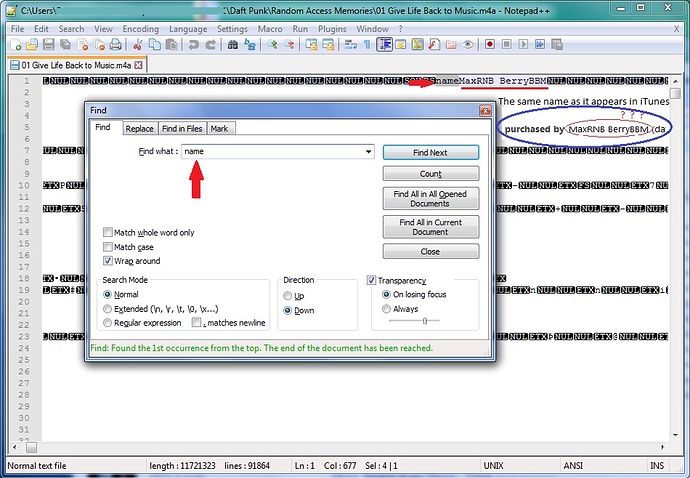The height and width of the screenshot is (478, 690).
Task: Open the Macro menu
Action: [x=270, y=29]
